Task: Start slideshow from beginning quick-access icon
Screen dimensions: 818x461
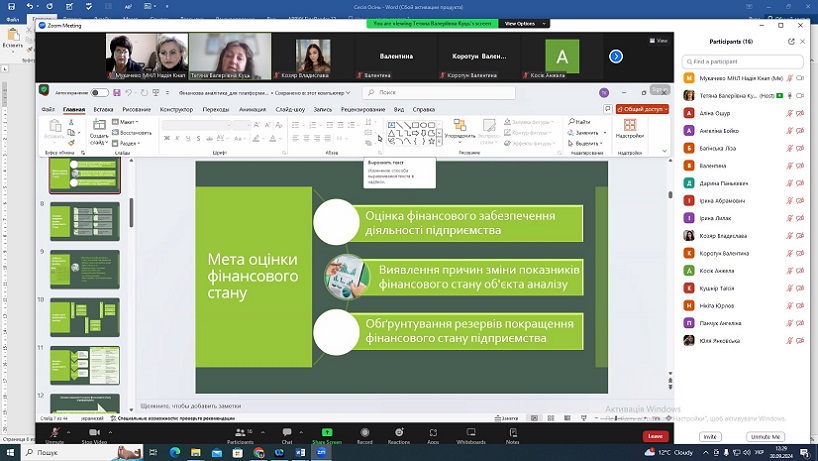Action: coord(155,93)
